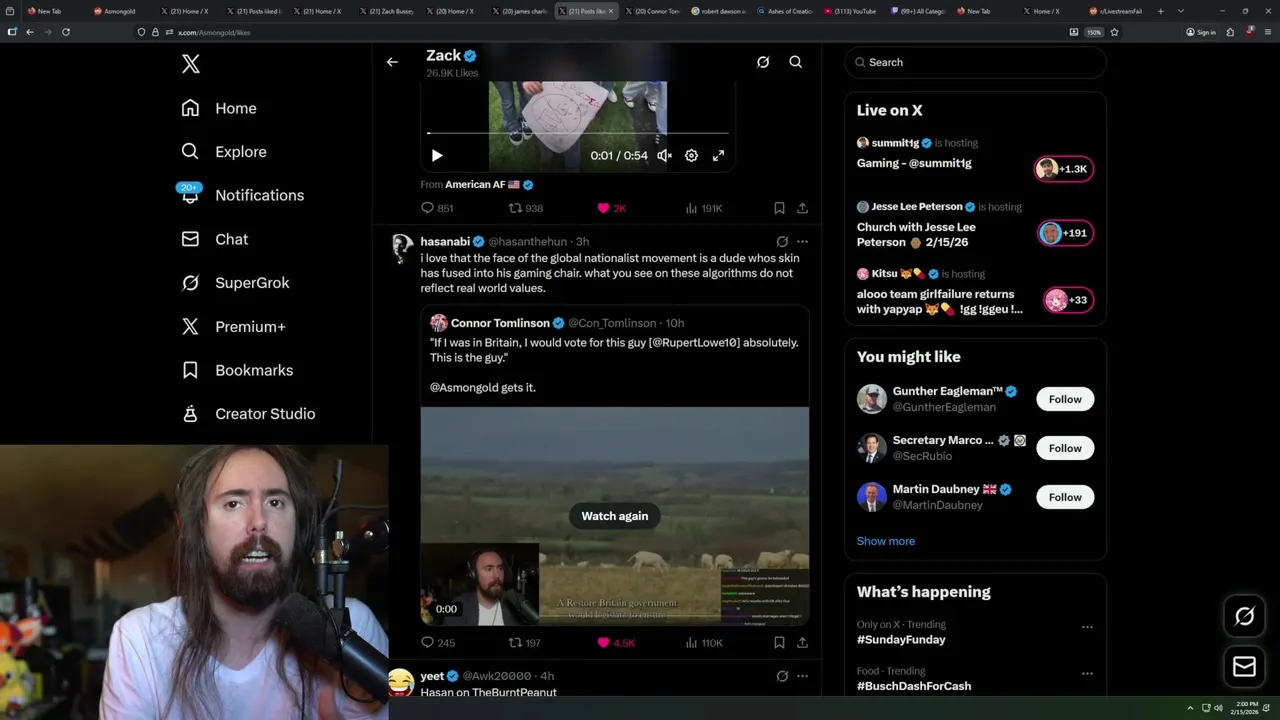Follow Secretary Marco Rubio
The height and width of the screenshot is (720, 1280).
tap(1065, 448)
